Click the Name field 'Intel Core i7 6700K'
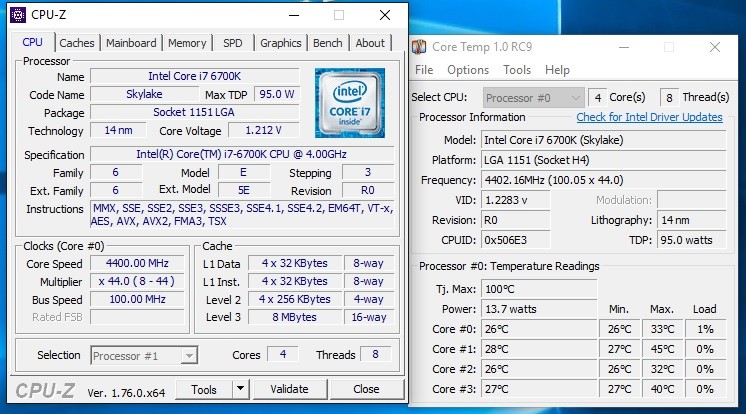Image resolution: width=746 pixels, height=414 pixels. (195, 76)
